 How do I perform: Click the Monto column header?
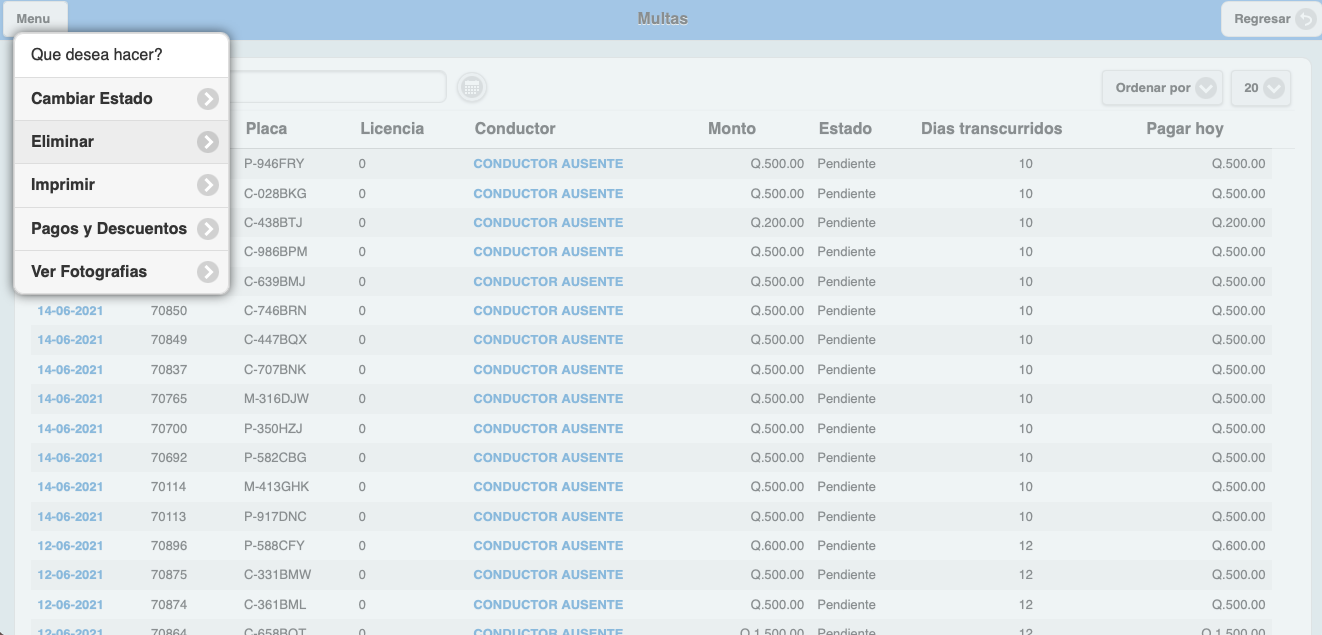pyautogui.click(x=731, y=129)
